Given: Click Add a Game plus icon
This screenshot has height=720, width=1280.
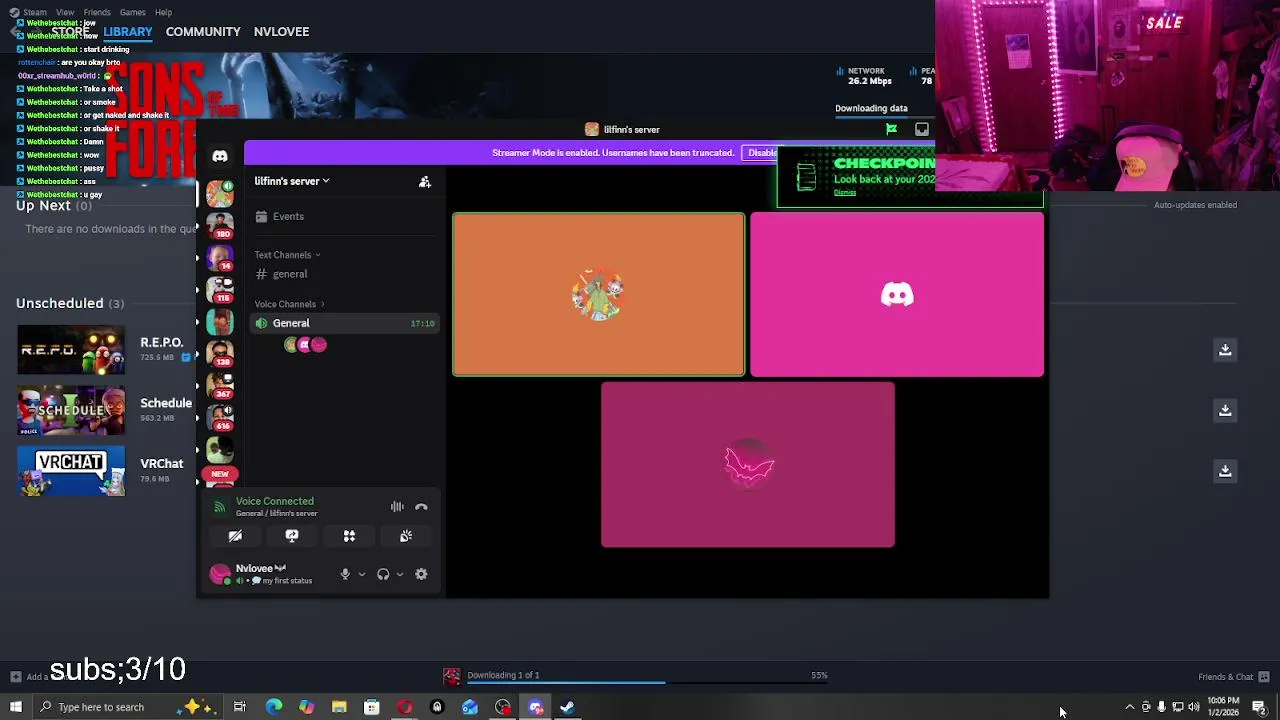Looking at the screenshot, I should pyautogui.click(x=16, y=677).
